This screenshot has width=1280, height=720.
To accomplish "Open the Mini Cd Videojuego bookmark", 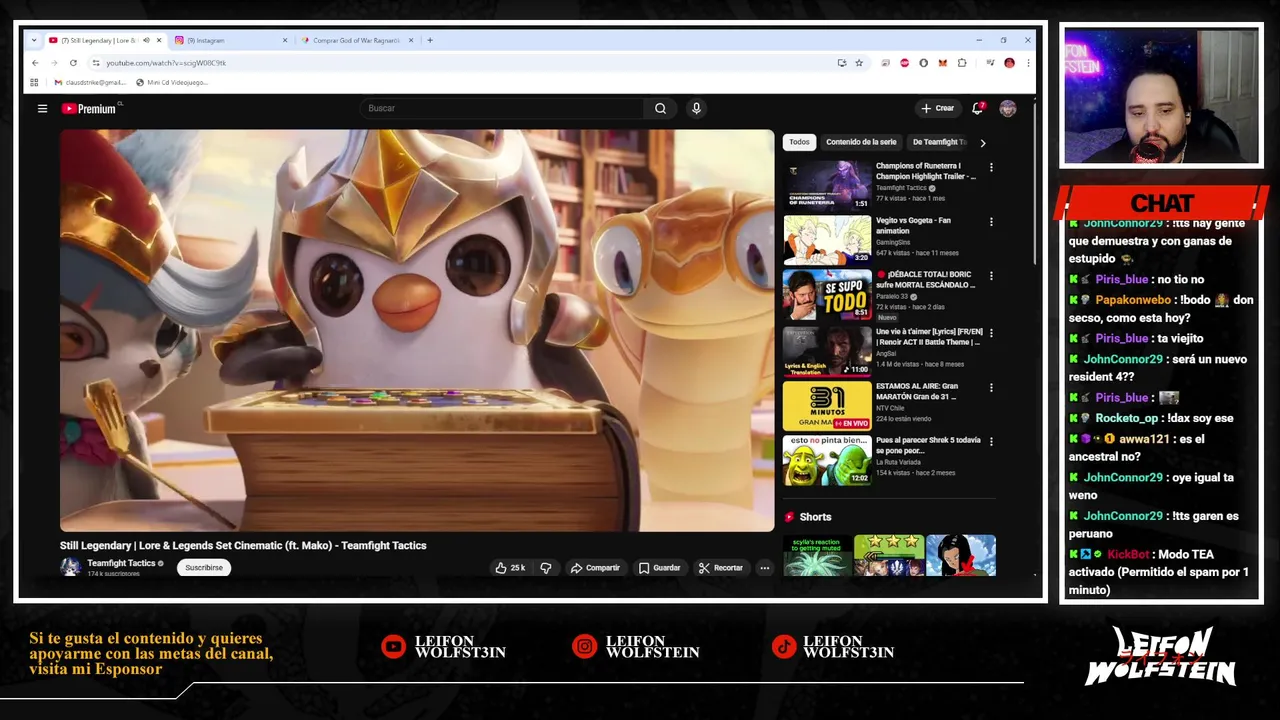I will (x=172, y=82).
